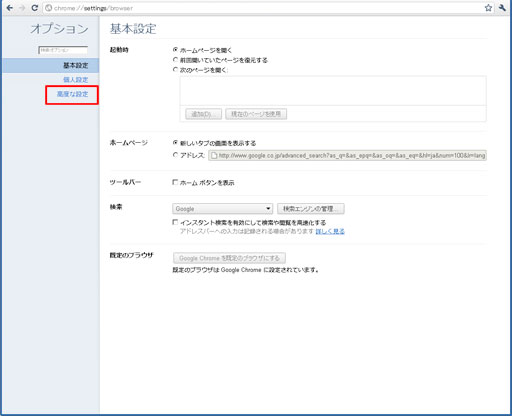Viewport: 512px width, 416px height.
Task: Open 基本設定 in the sidebar
Action: (76, 65)
